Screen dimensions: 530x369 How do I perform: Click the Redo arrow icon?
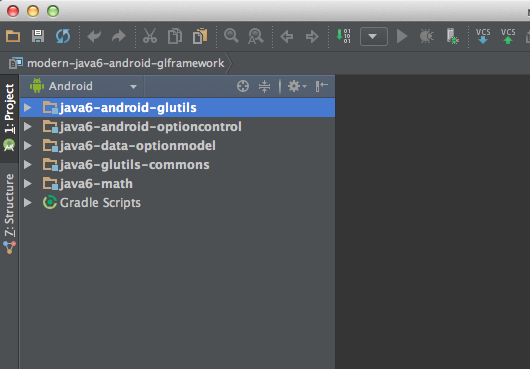pyautogui.click(x=119, y=36)
